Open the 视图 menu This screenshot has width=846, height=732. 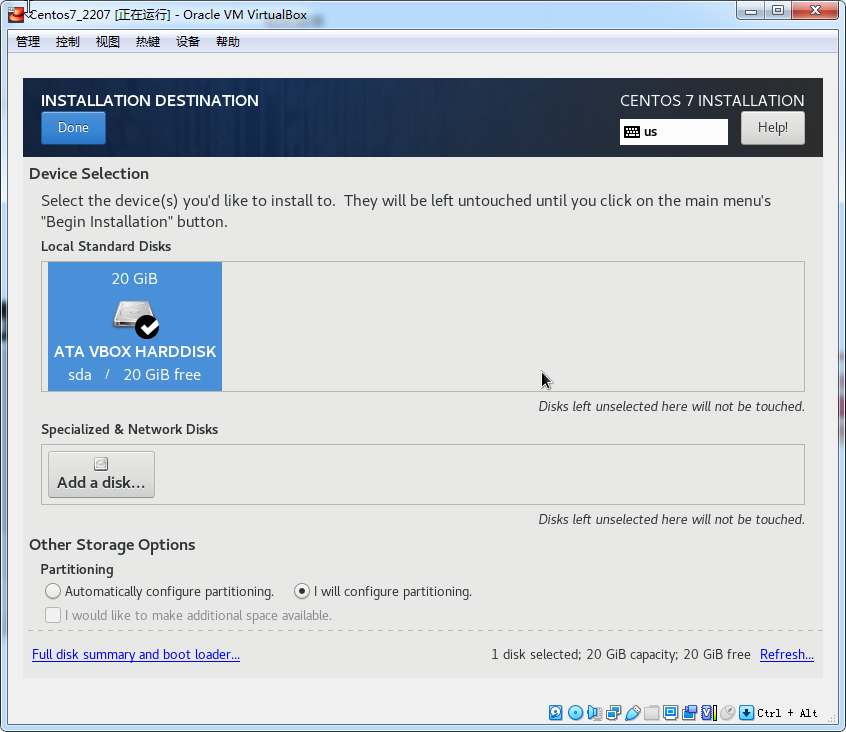[x=108, y=42]
